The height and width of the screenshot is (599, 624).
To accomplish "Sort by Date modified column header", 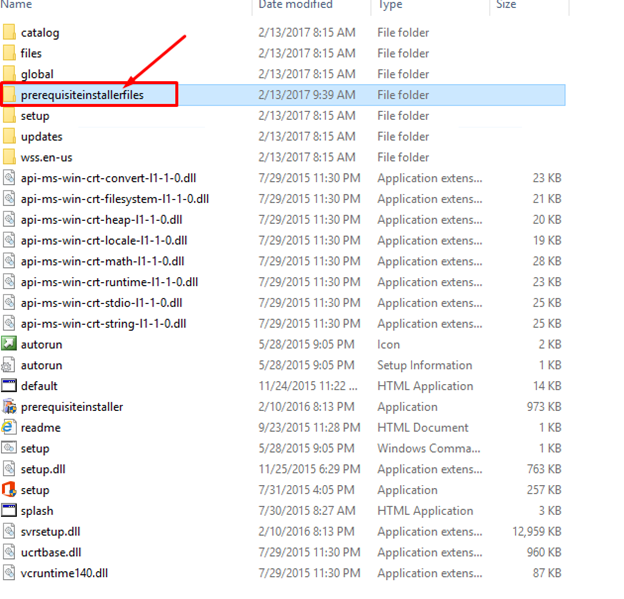I will click(296, 5).
